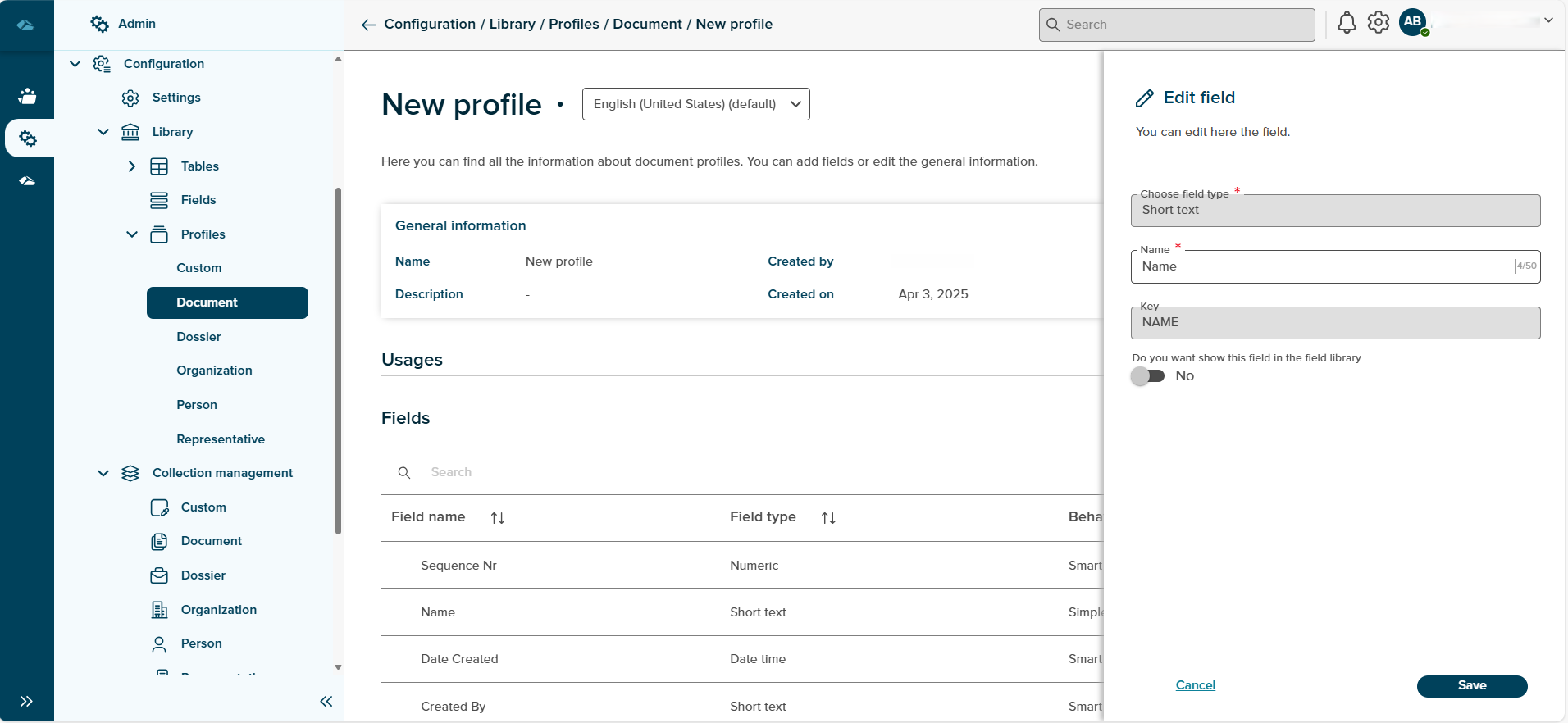
Task: Click the notifications bell icon
Action: (1346, 23)
